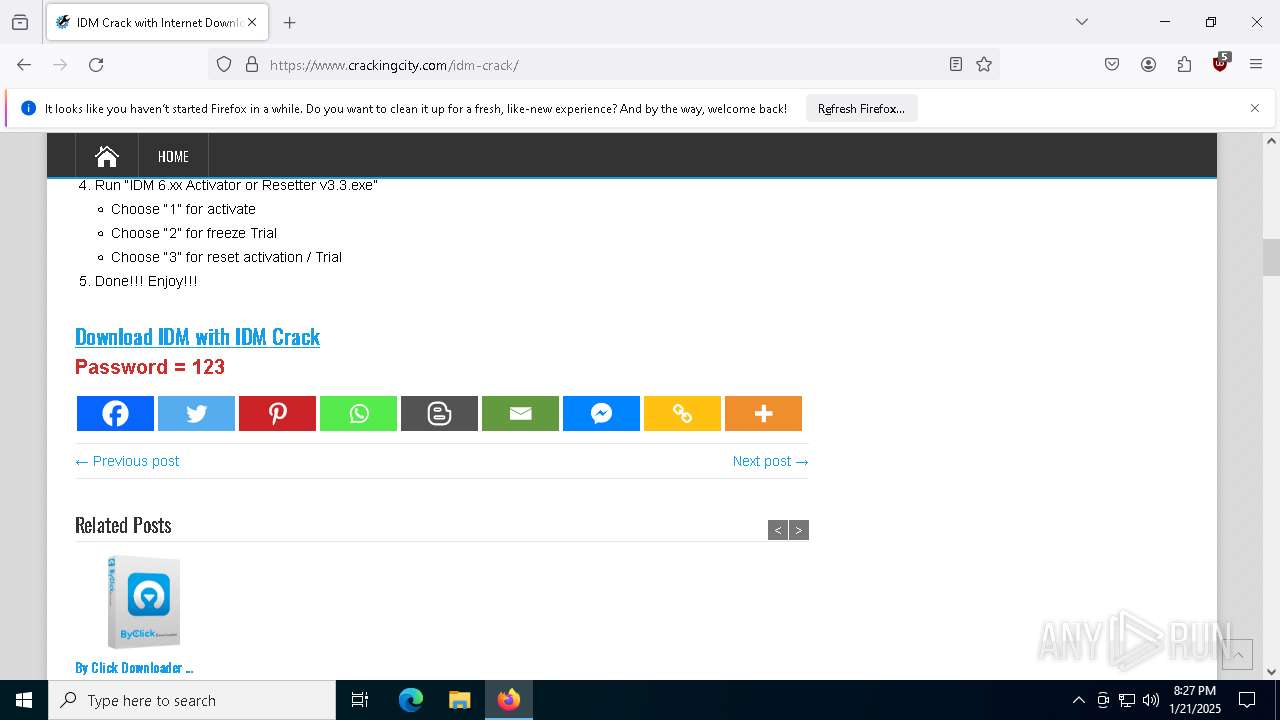Open the uBlock Origin extension
The height and width of the screenshot is (720, 1280).
(1220, 64)
